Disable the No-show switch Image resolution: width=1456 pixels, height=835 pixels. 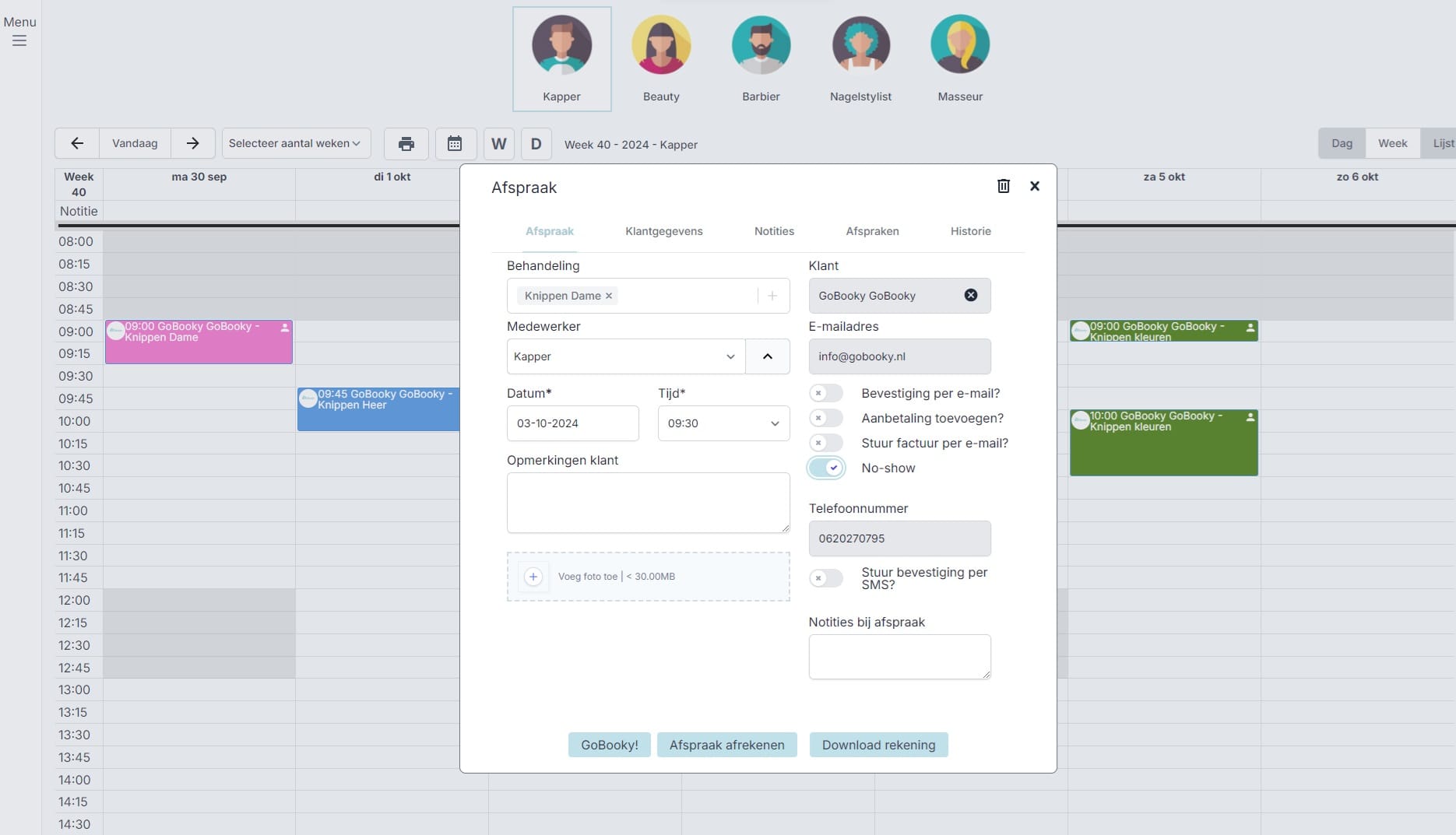[x=826, y=468]
